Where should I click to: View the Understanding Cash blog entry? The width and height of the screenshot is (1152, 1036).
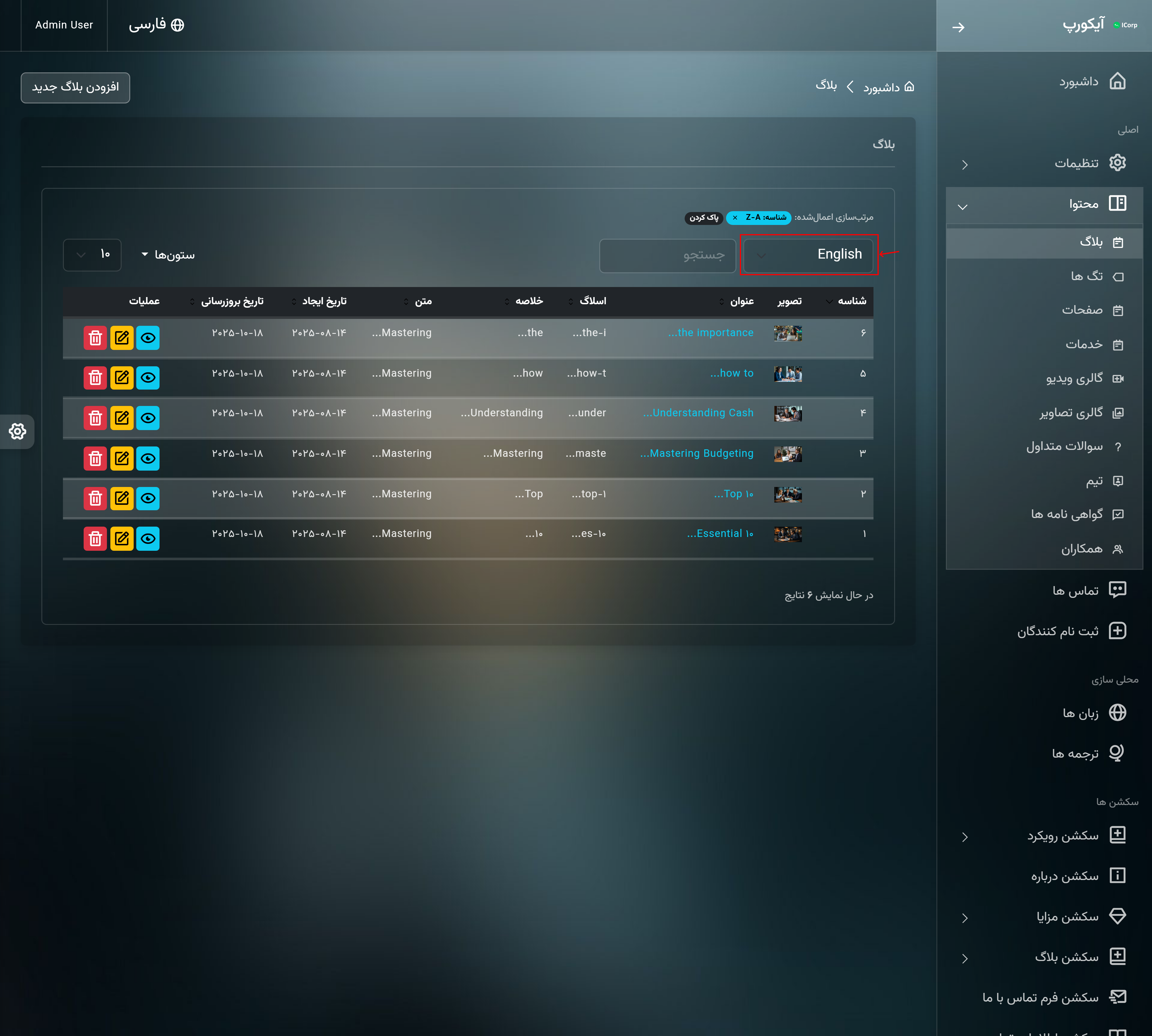148,418
